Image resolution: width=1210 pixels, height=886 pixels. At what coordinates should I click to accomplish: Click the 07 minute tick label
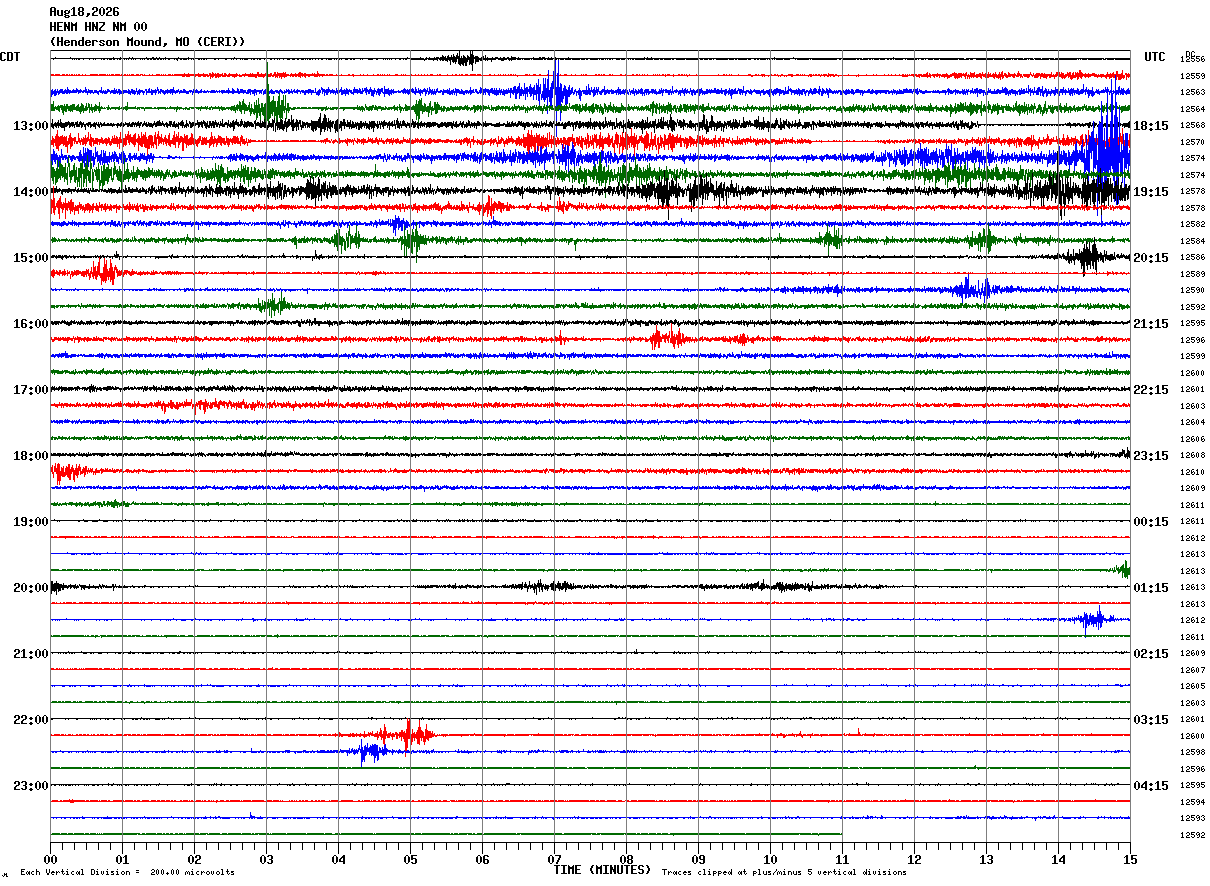tap(554, 859)
